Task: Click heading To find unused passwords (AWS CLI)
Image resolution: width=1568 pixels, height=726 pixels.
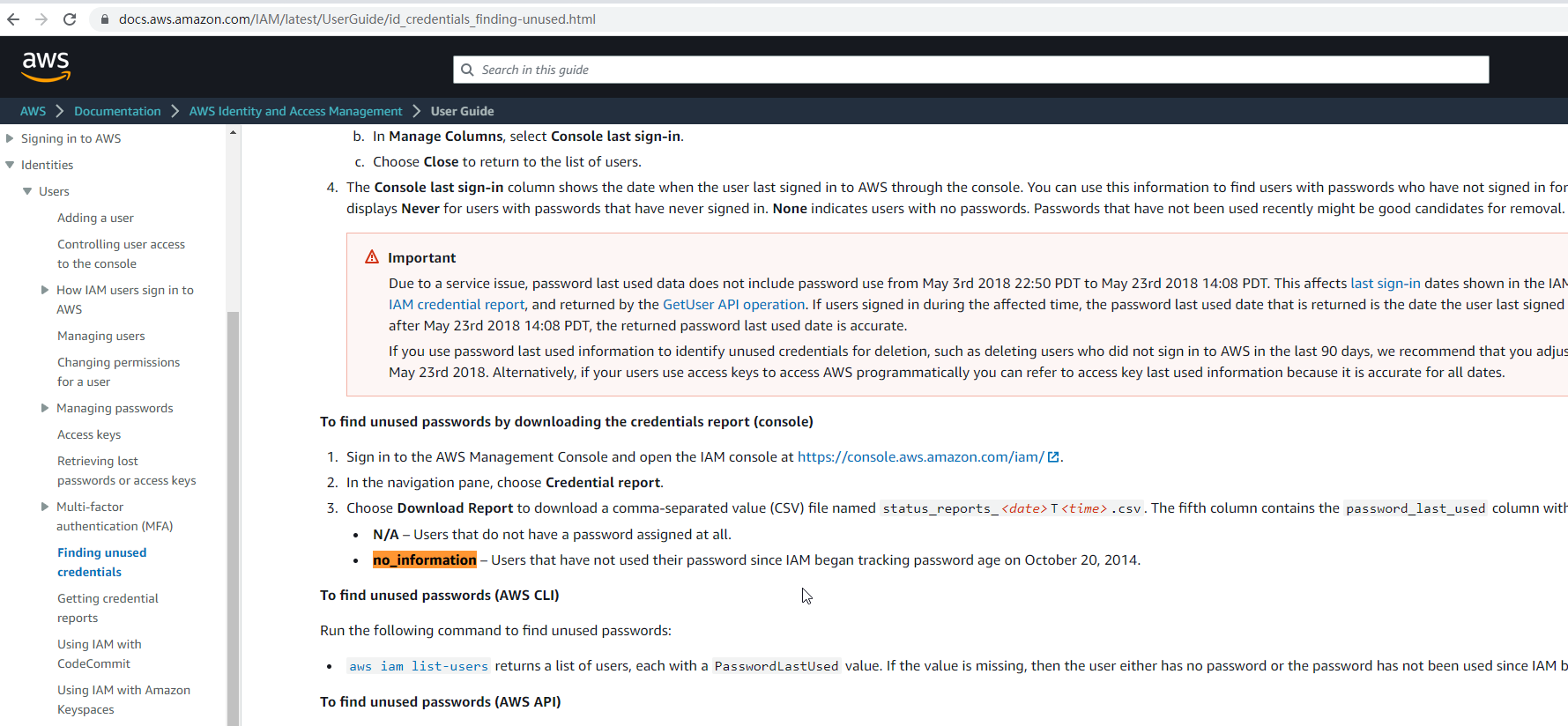Action: [440, 595]
